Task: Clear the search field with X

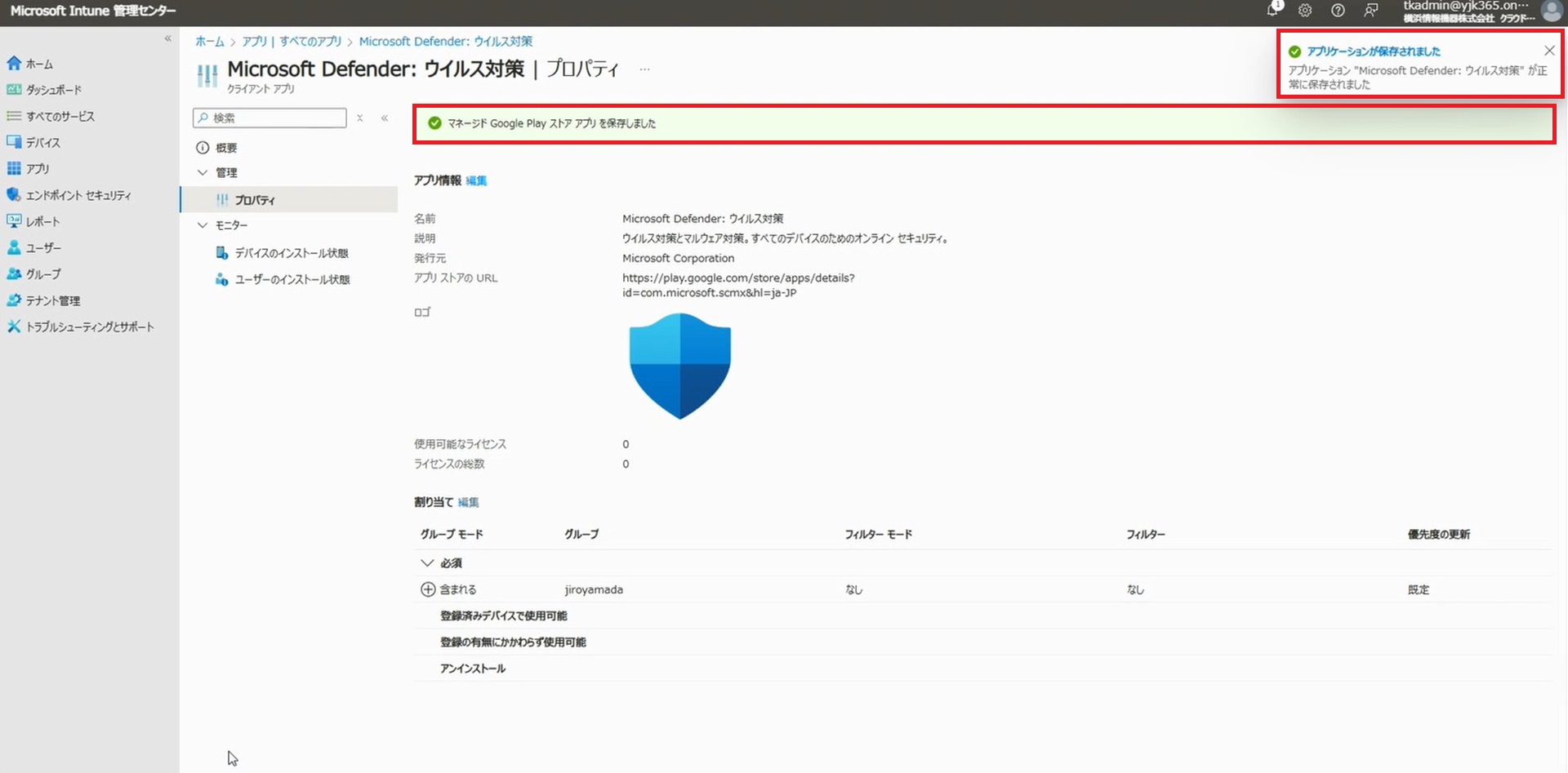Action: point(359,118)
